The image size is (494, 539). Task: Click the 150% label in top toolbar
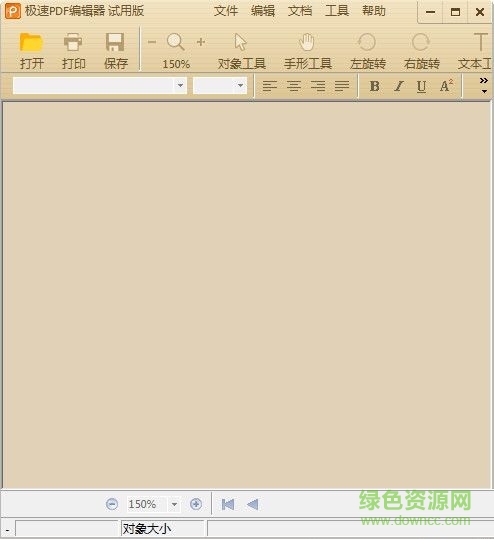176,64
